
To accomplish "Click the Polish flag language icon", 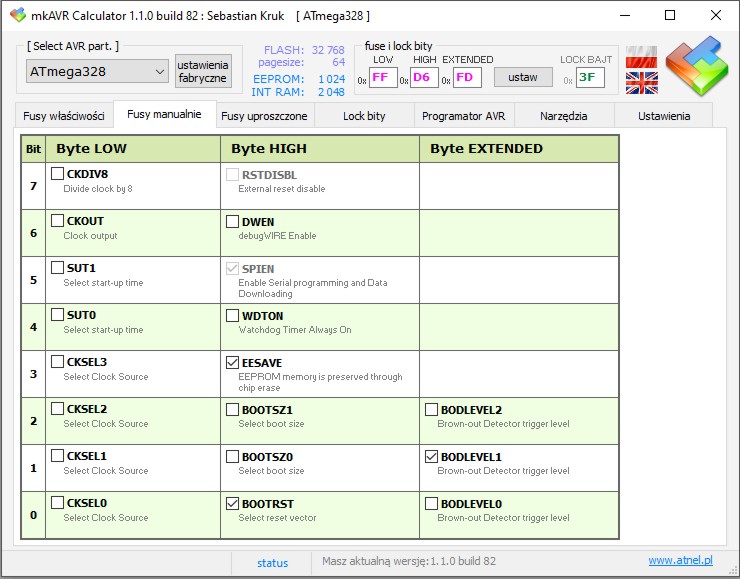I will pos(641,58).
